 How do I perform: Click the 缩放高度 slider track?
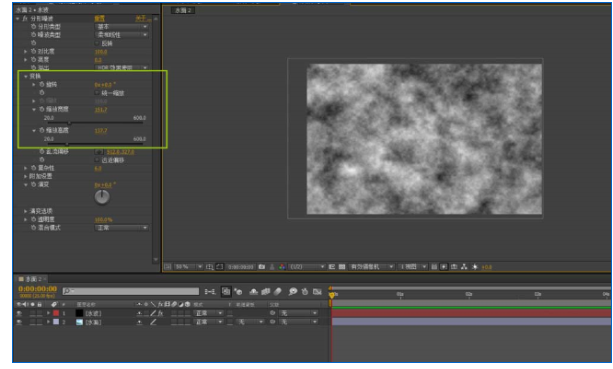pos(95,144)
